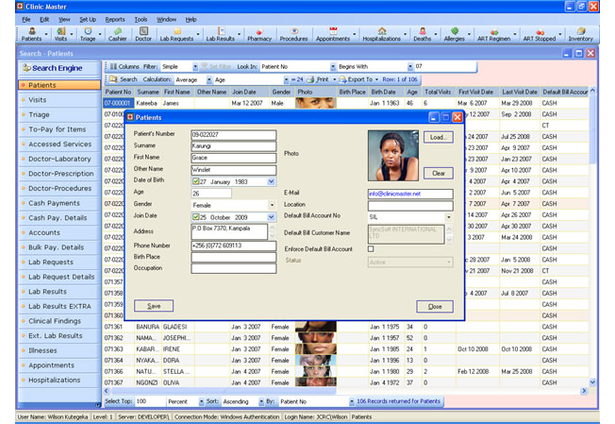The width and height of the screenshot is (615, 424).
Task: Toggle the Join Date checkbox
Action: click(196, 217)
